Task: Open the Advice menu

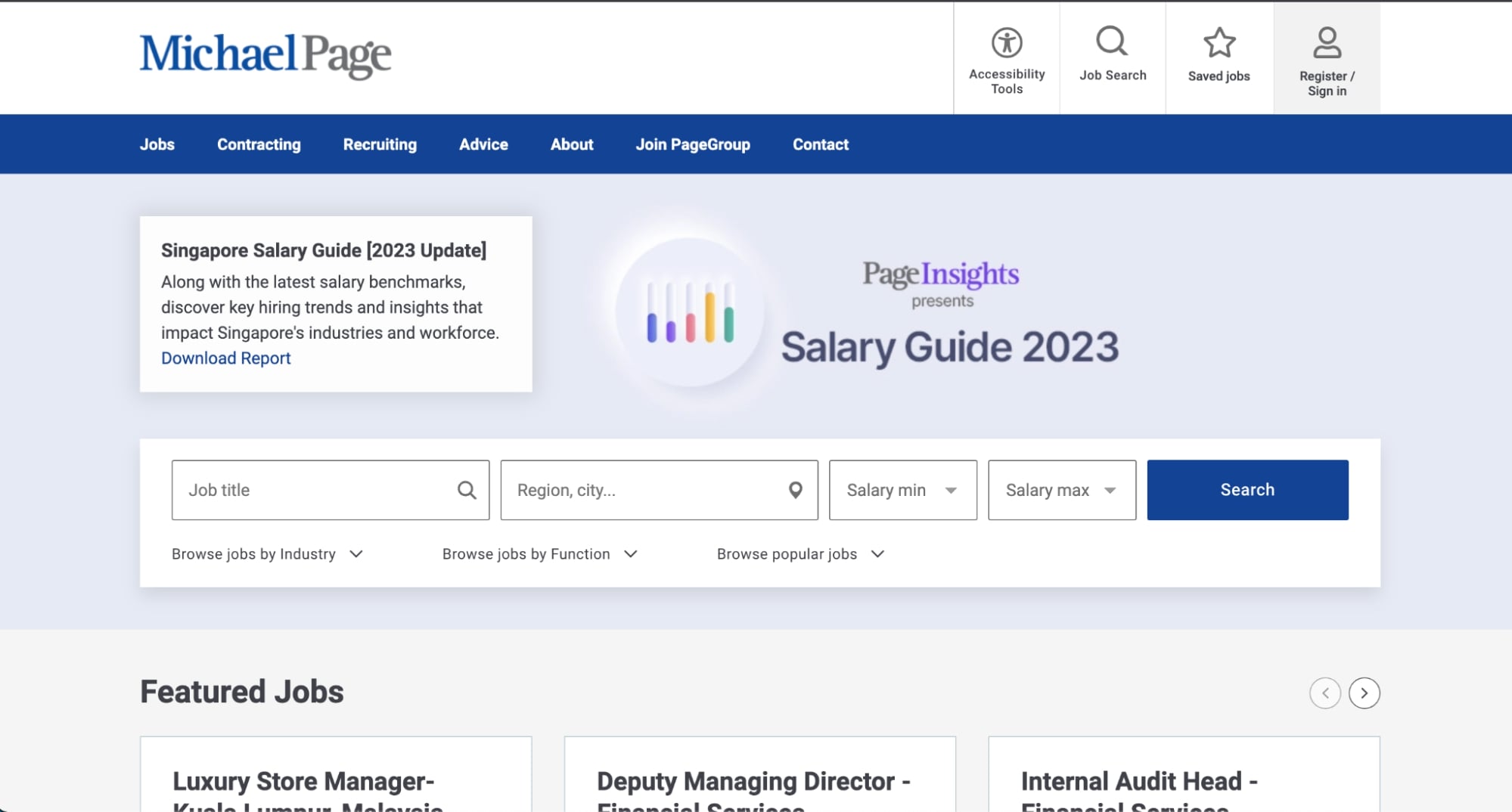Action: (483, 144)
